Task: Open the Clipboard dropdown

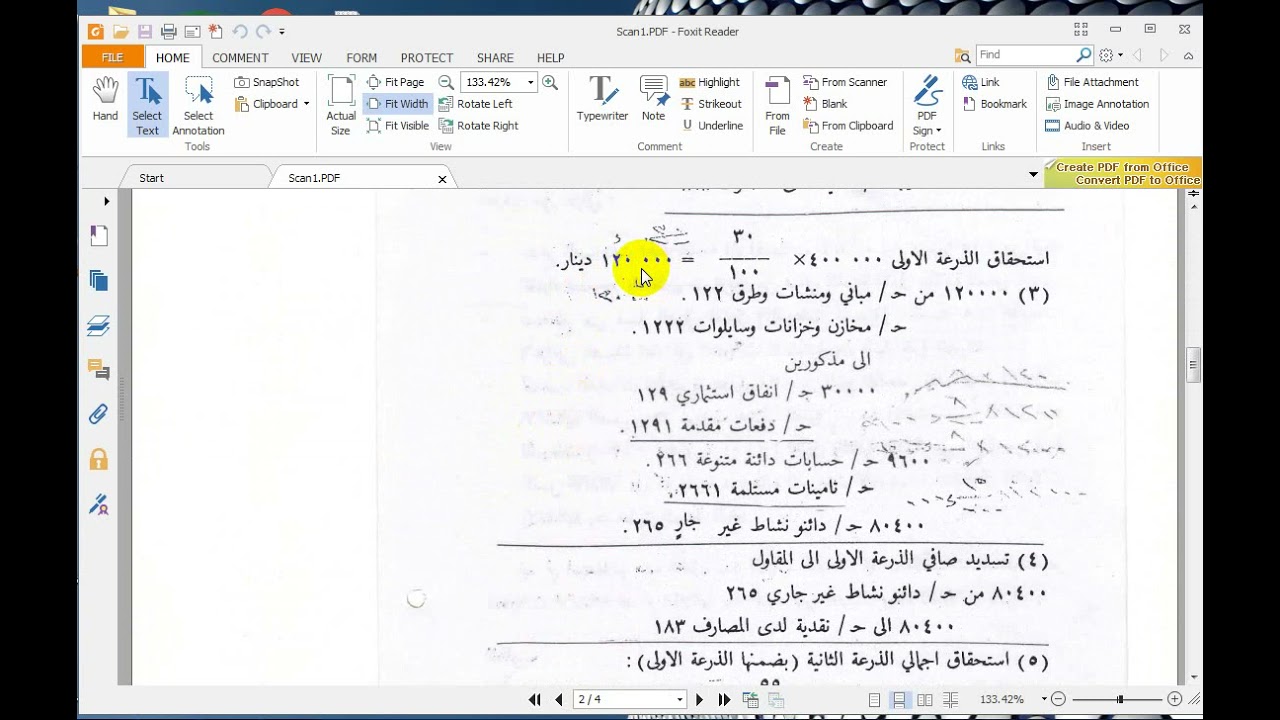Action: pos(272,104)
